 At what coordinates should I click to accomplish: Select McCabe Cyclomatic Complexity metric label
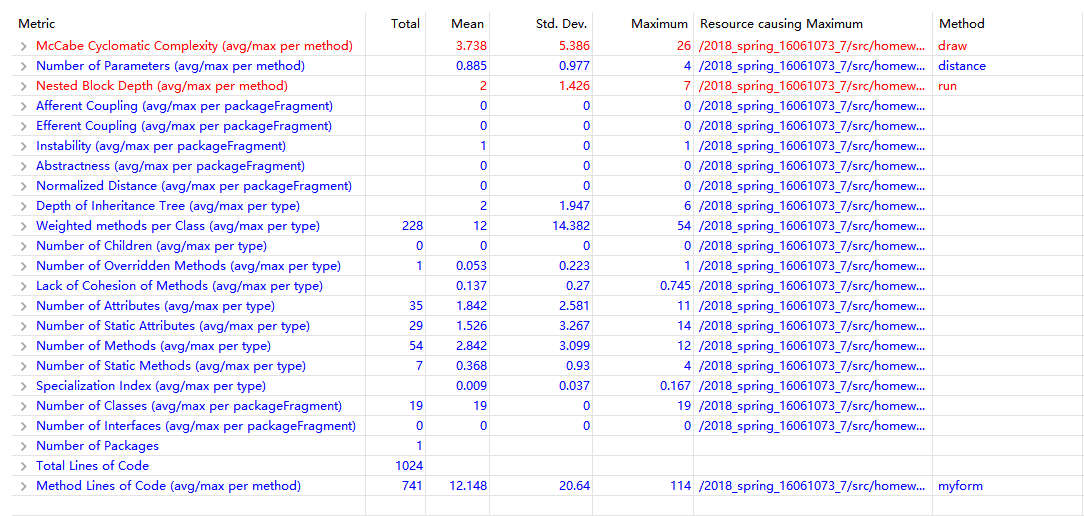coord(194,46)
